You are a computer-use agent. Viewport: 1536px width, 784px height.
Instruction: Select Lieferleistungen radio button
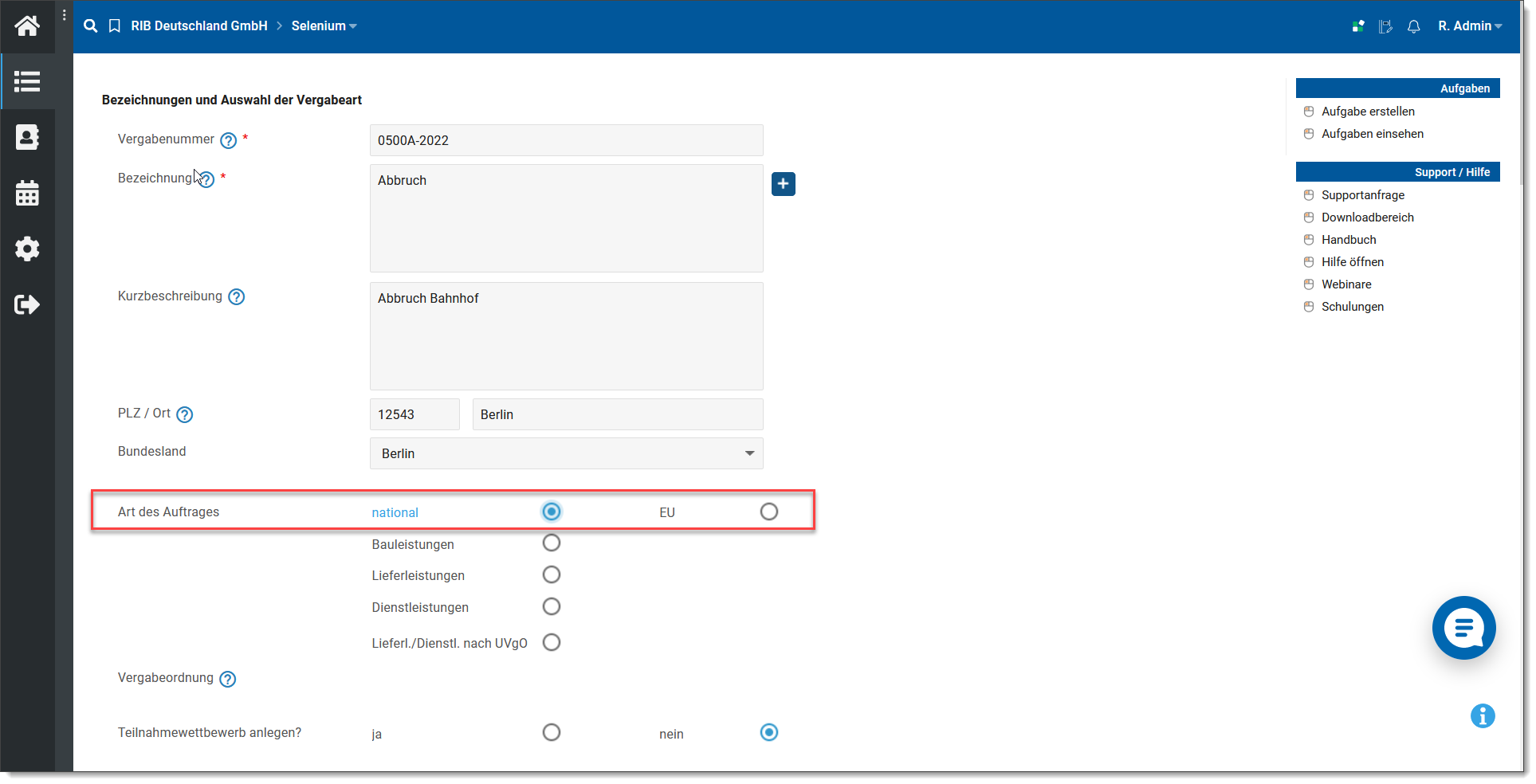click(x=552, y=574)
